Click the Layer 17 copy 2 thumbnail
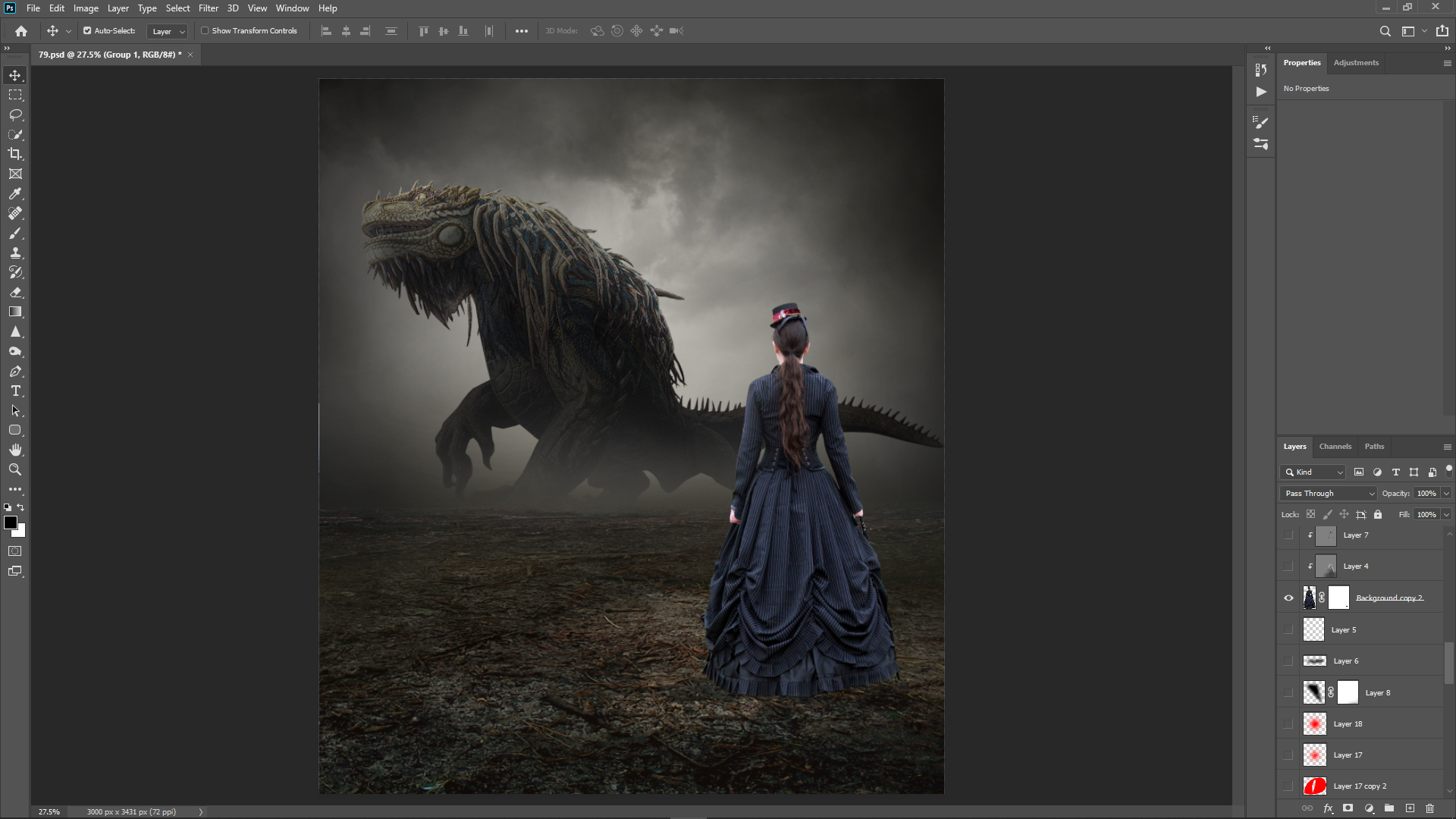Viewport: 1456px width, 819px height. coord(1314,786)
